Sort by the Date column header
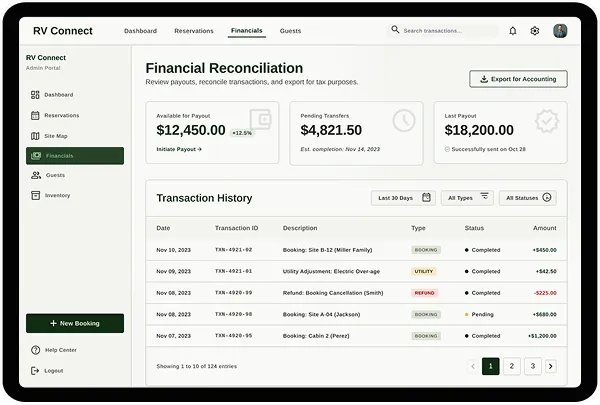The image size is (600, 405). coord(163,228)
